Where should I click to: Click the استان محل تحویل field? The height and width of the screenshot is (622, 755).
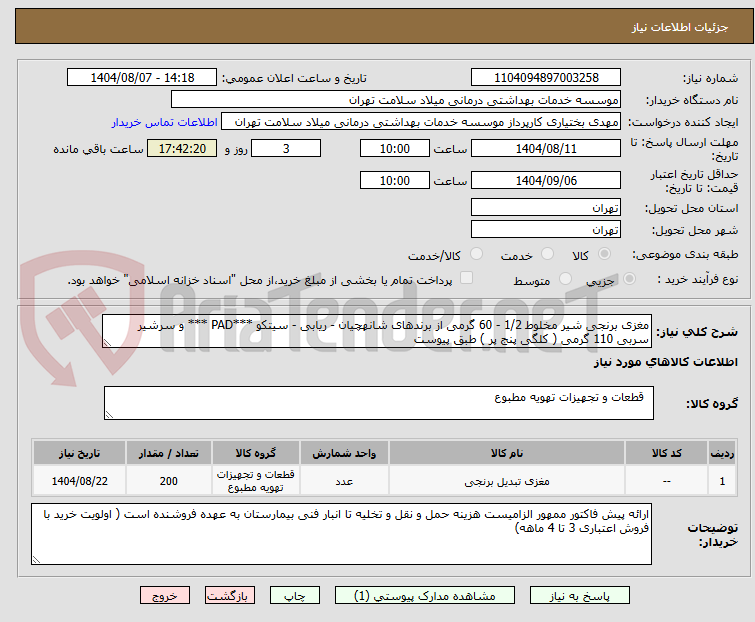click(545, 208)
